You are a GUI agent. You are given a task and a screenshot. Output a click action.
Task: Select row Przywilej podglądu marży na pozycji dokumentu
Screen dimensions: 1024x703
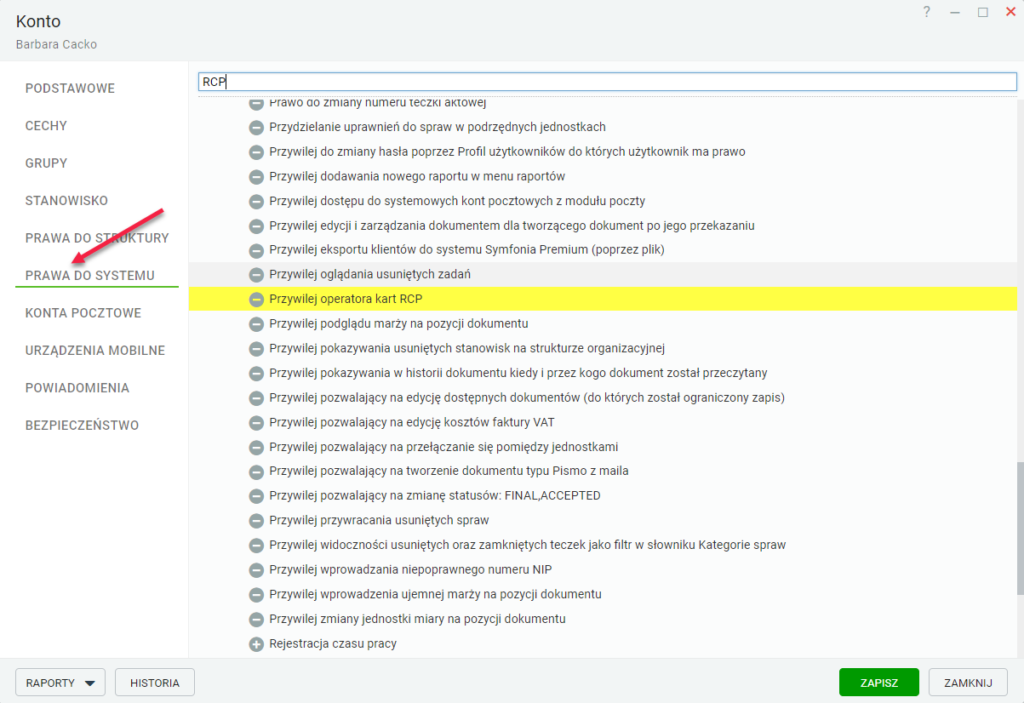point(603,324)
